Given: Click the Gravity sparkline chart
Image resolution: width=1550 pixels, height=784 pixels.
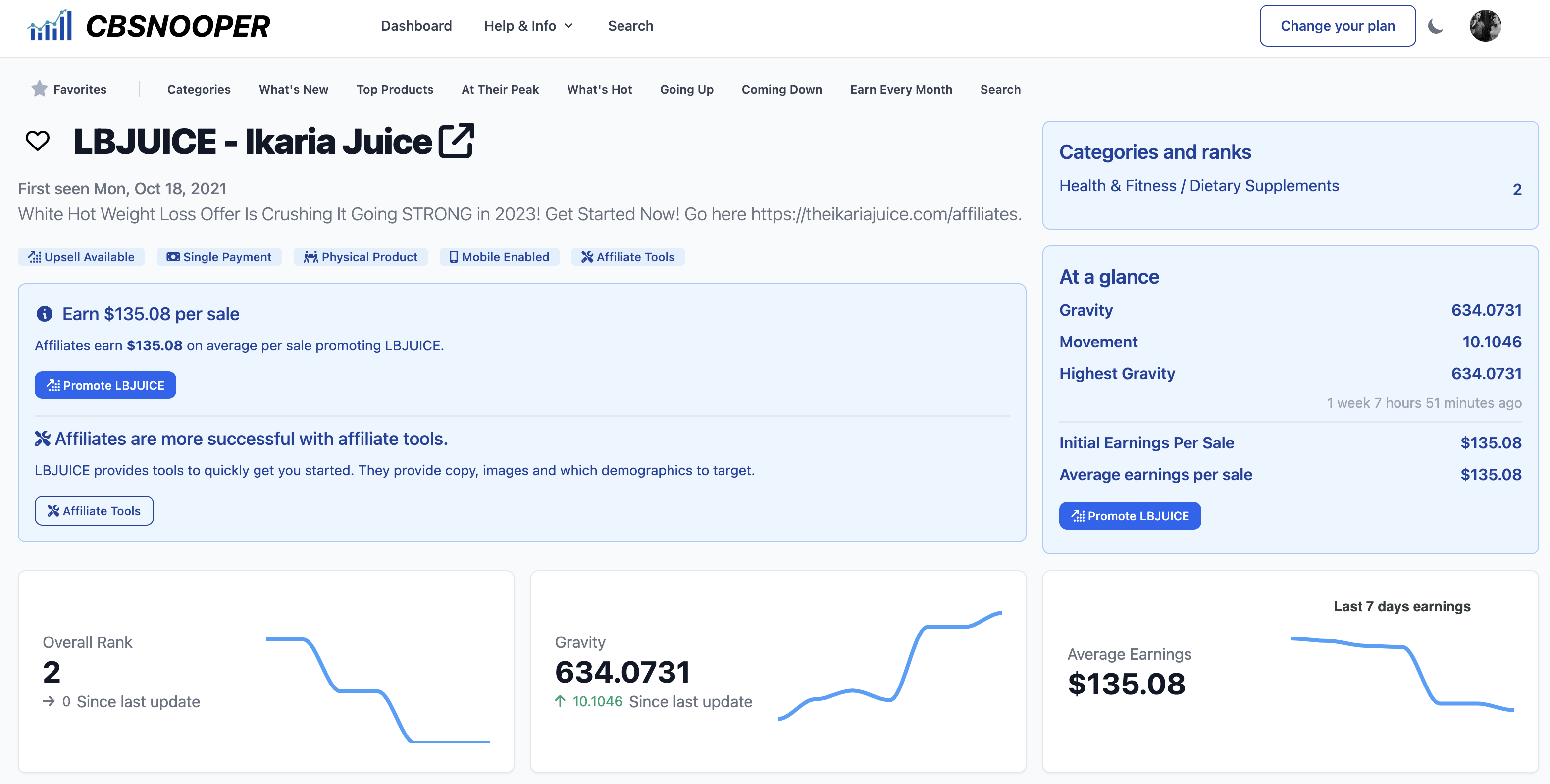Looking at the screenshot, I should 889,666.
